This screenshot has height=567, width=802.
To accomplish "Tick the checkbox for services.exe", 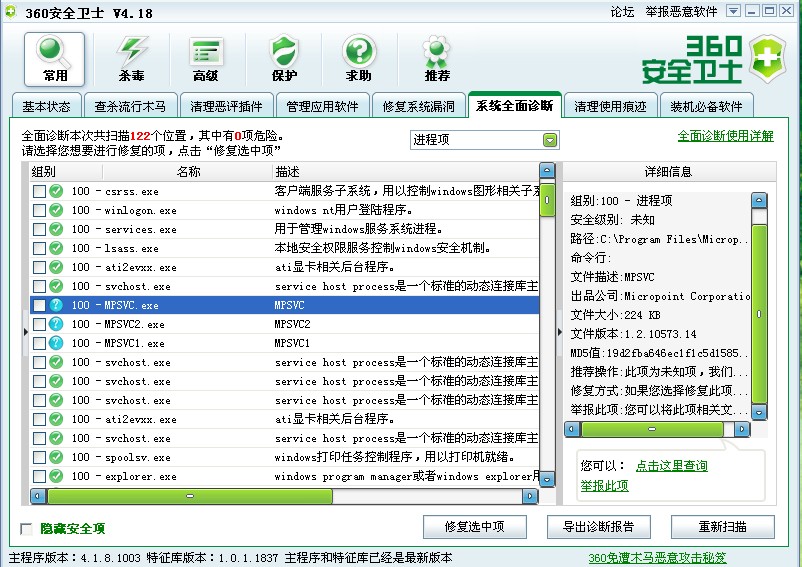I will click(39, 229).
